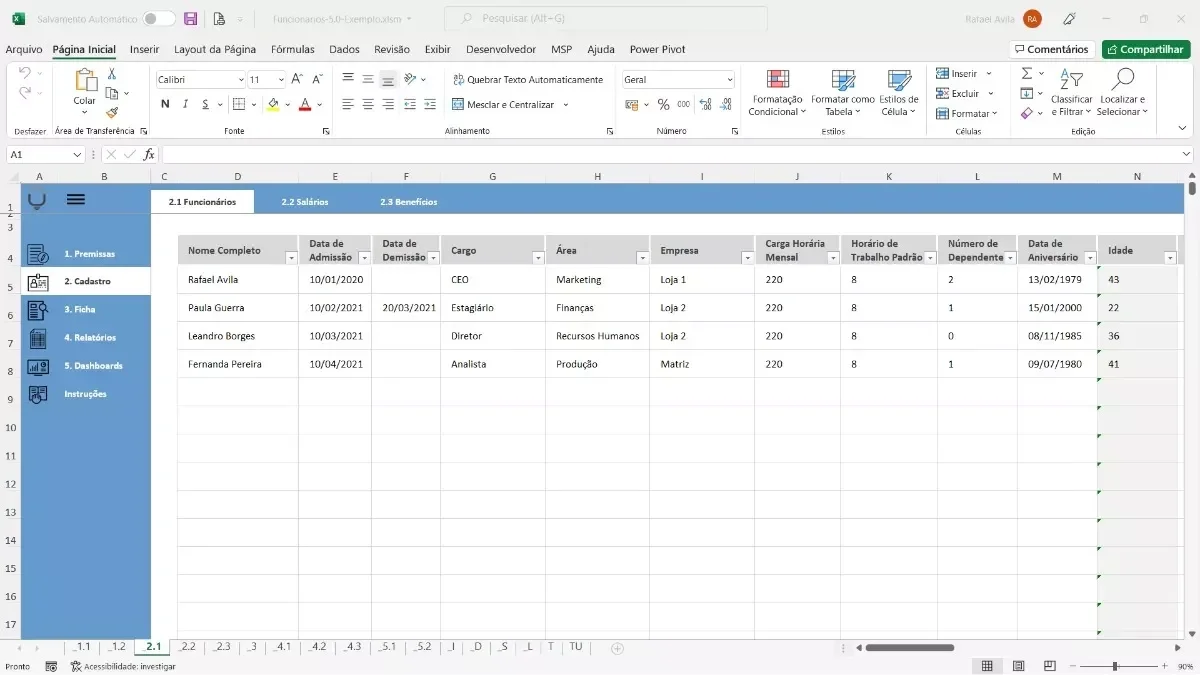The image size is (1200, 675).
Task: Open Formatação Condicional menu
Action: point(776,92)
